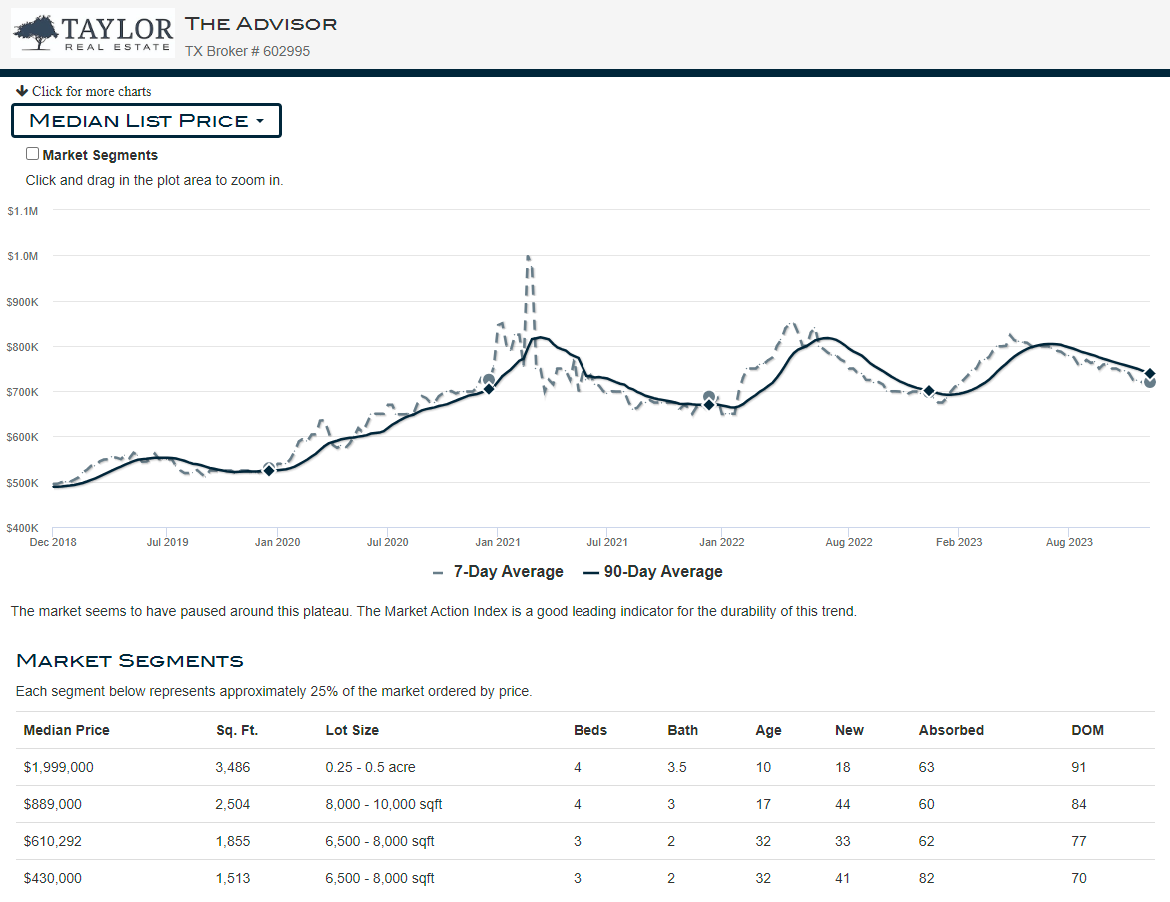The image size is (1170, 902).
Task: Toggle the 90-Day Average legend series
Action: [x=653, y=571]
